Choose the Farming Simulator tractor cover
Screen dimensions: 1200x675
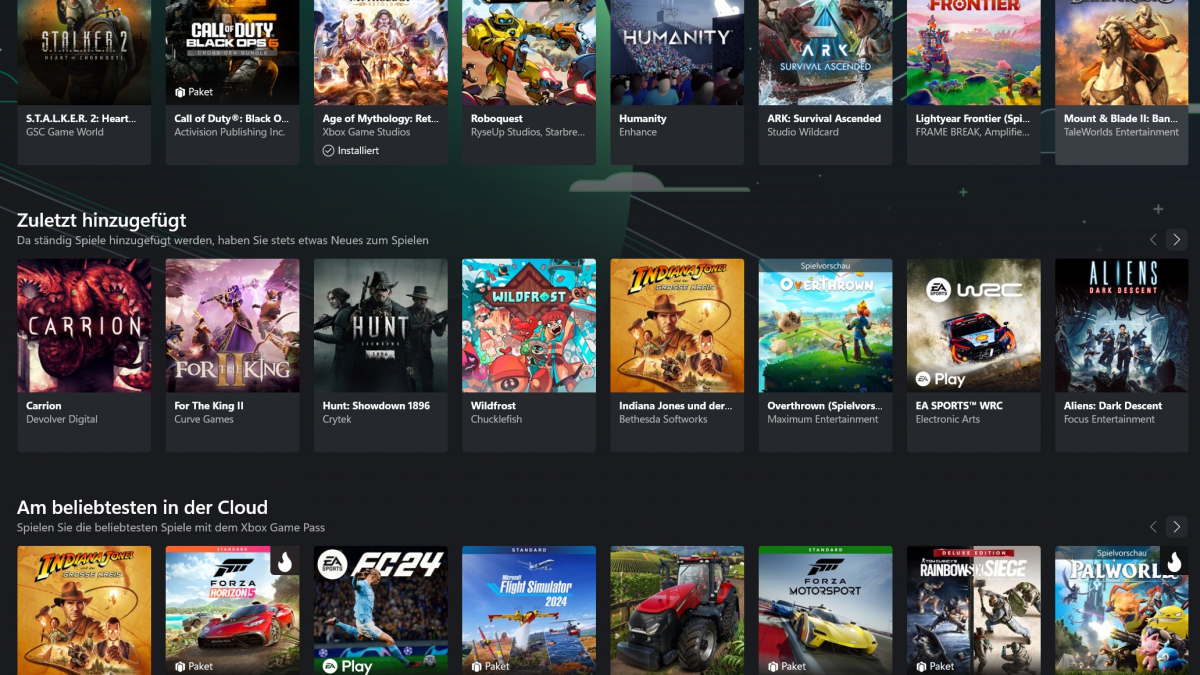coord(677,610)
